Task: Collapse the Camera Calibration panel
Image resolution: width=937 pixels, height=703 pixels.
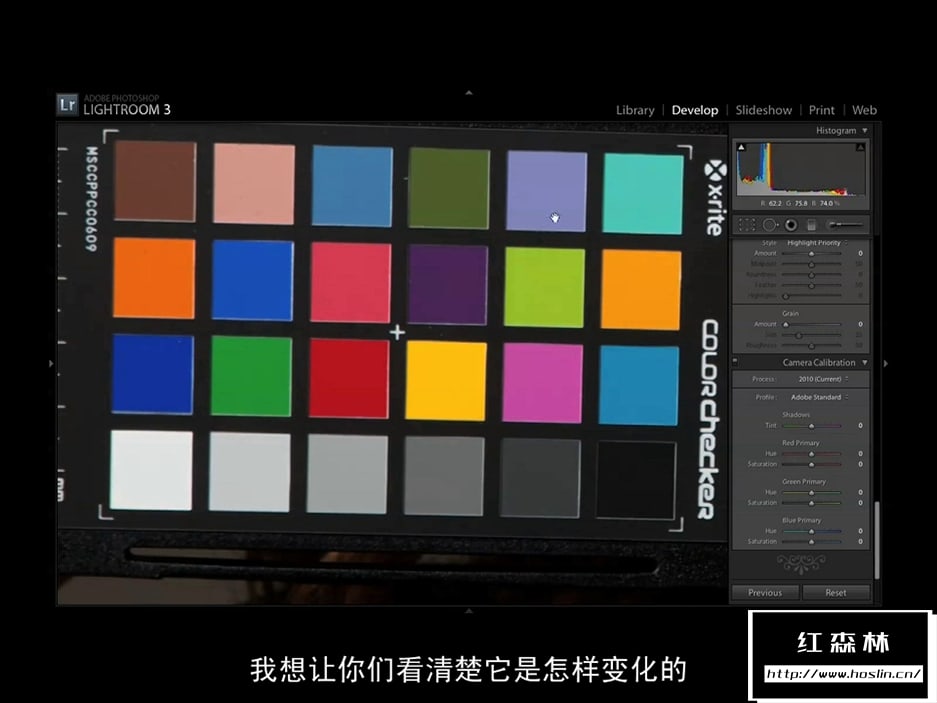Action: click(865, 362)
